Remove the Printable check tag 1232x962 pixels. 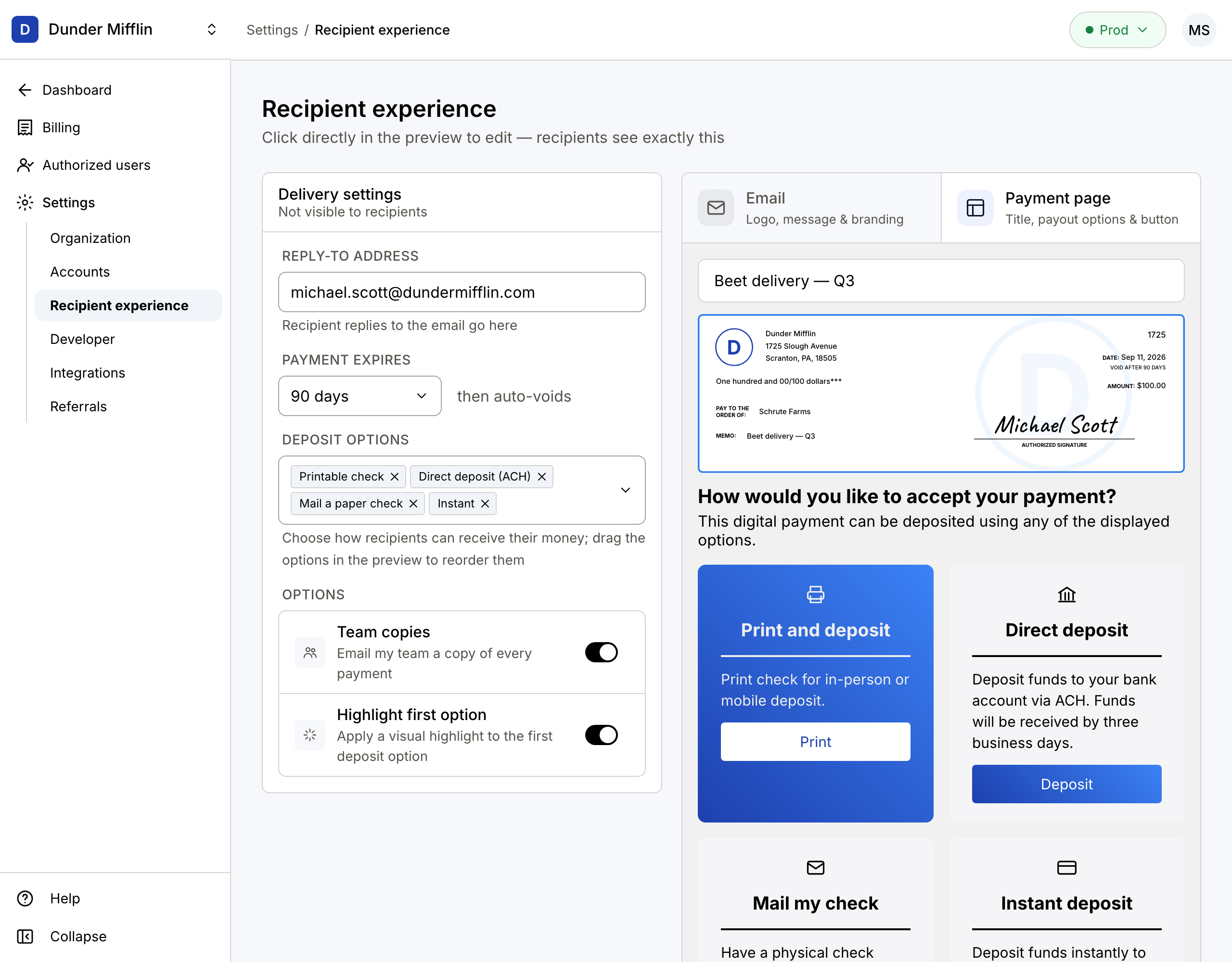[394, 477]
